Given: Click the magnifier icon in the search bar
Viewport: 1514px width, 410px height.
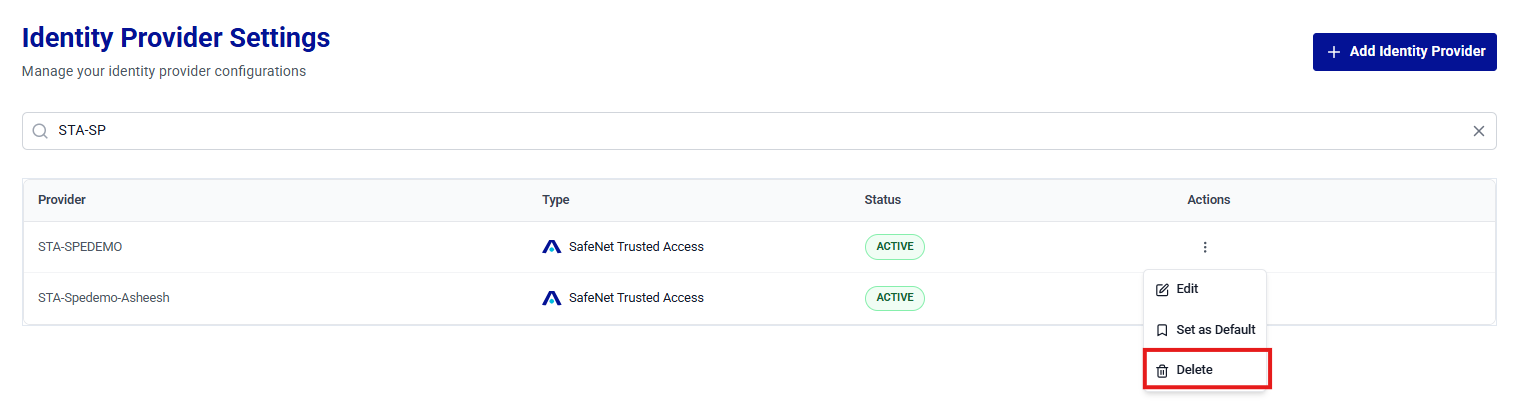Looking at the screenshot, I should point(40,131).
